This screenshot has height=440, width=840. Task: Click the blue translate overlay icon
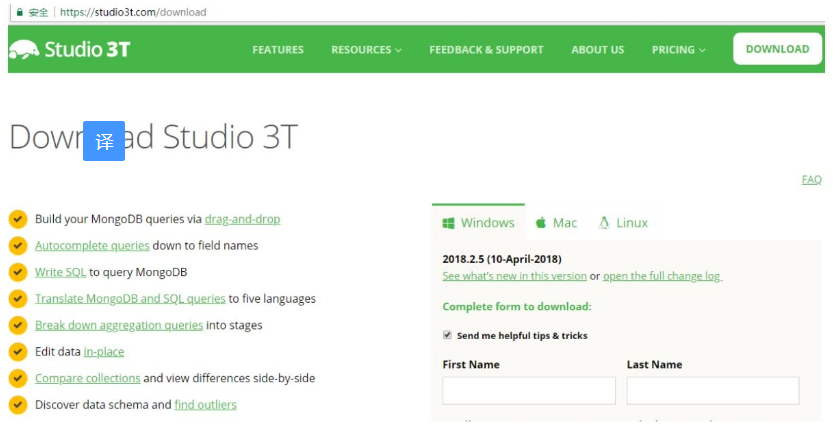[104, 141]
